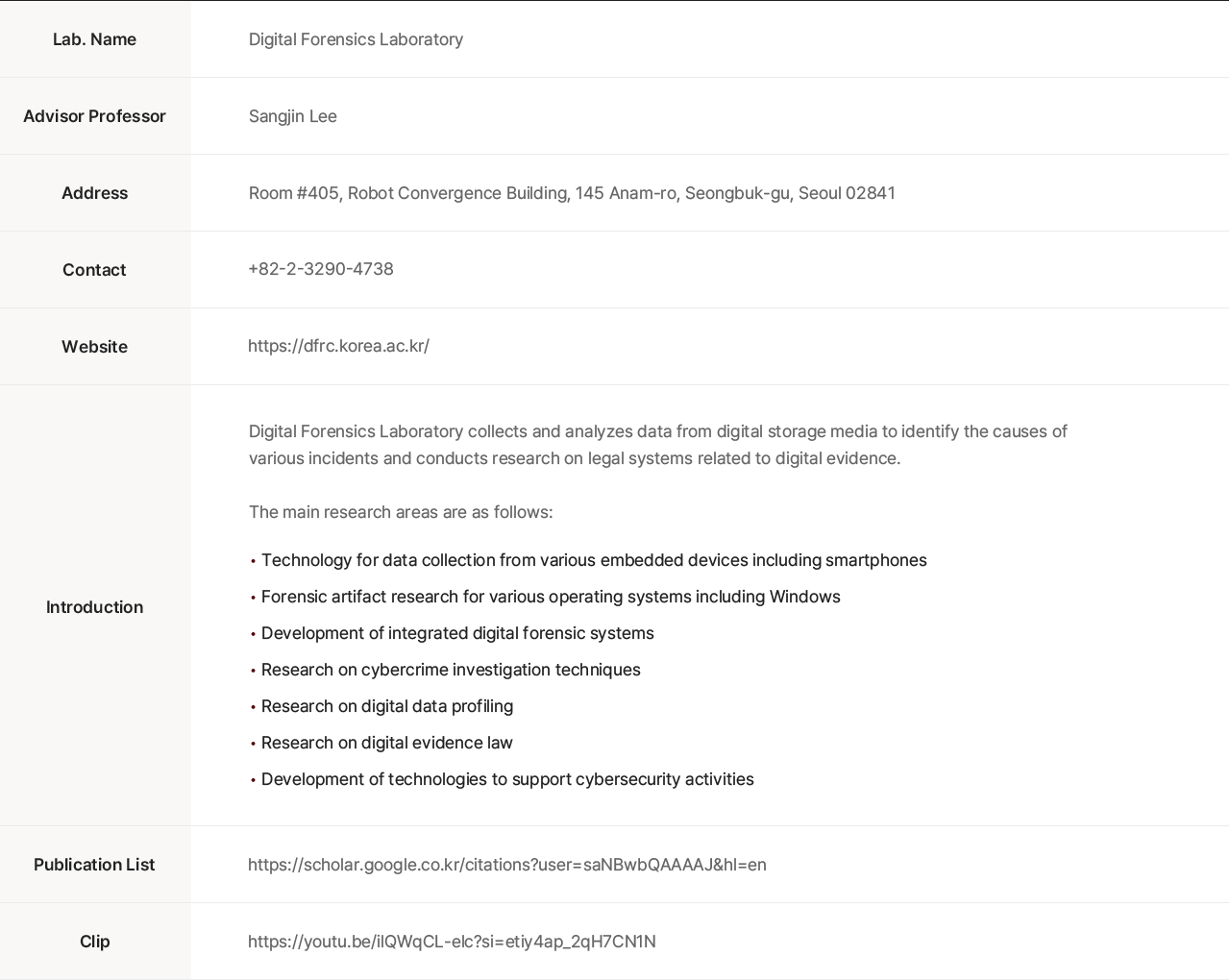The width and height of the screenshot is (1230, 980).
Task: Click the Forensic artifact research bullet item
Action: pyautogui.click(x=550, y=597)
